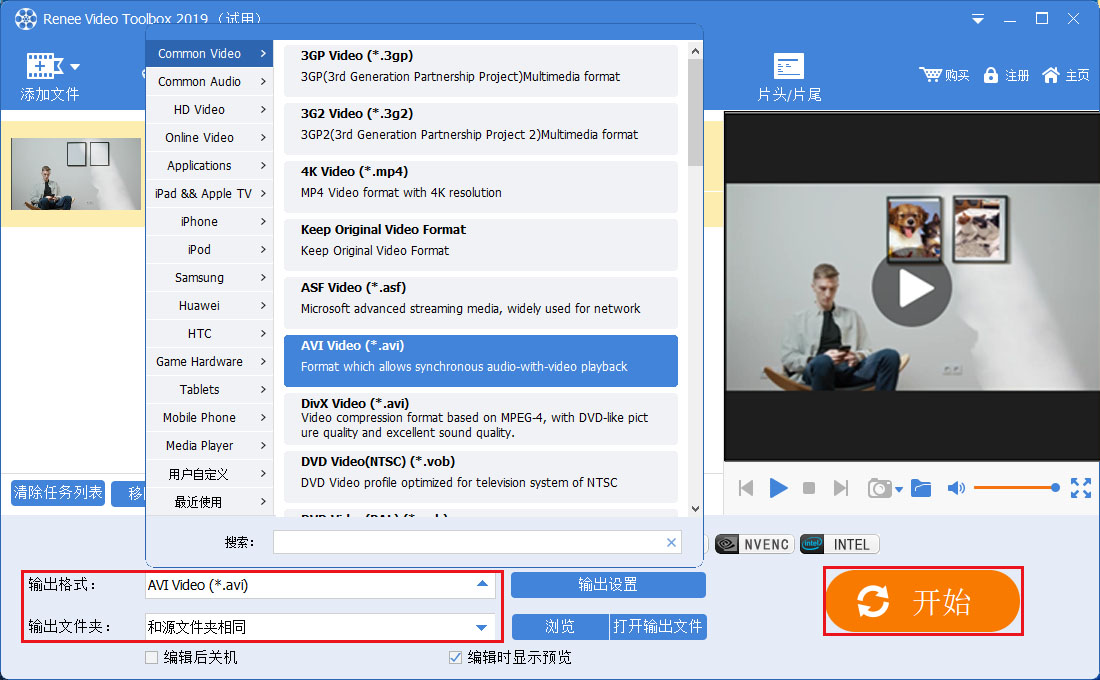Open 输出设置 output settings
Image resolution: width=1100 pixels, height=680 pixels.
(608, 585)
